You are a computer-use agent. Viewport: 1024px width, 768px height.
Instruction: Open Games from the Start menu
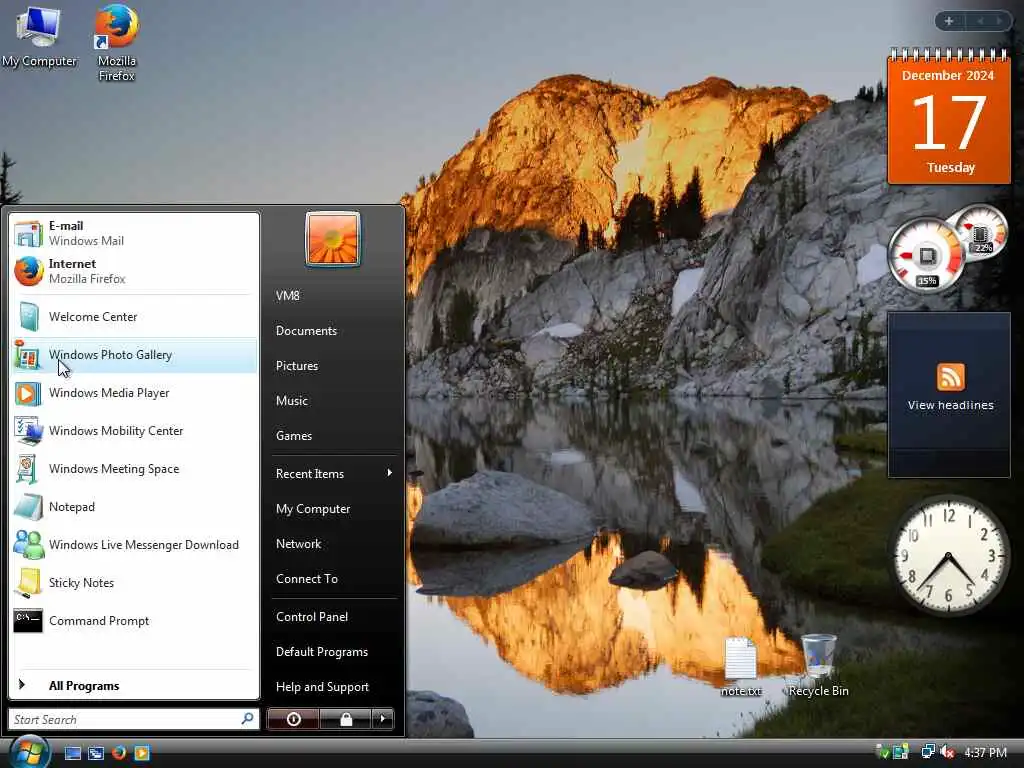click(293, 436)
